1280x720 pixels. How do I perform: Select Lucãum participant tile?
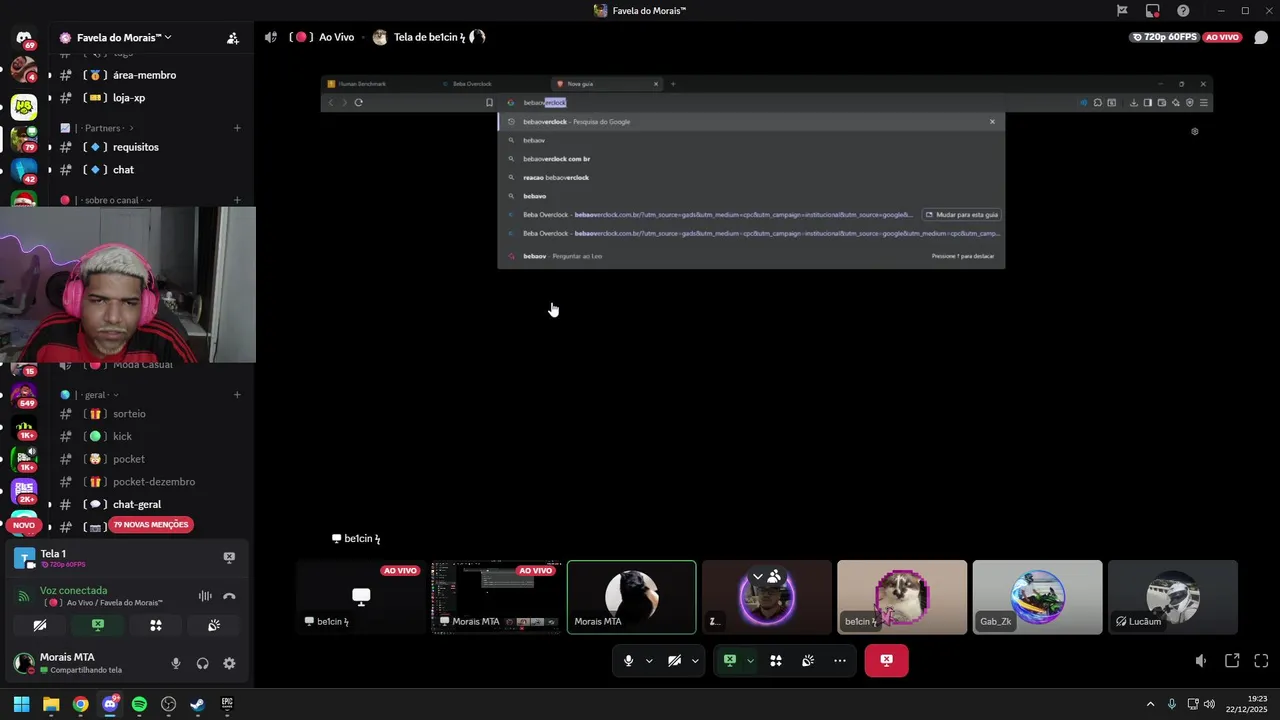coord(1173,597)
